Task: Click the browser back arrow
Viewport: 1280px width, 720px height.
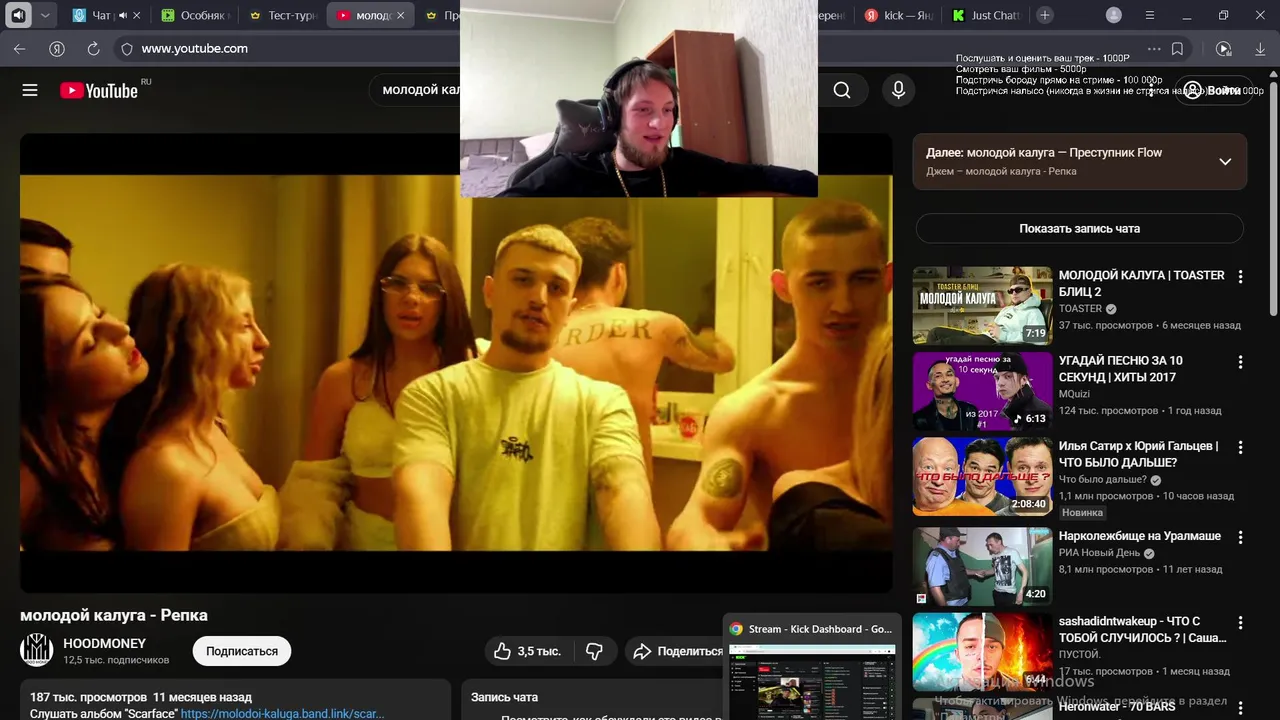Action: tap(20, 48)
